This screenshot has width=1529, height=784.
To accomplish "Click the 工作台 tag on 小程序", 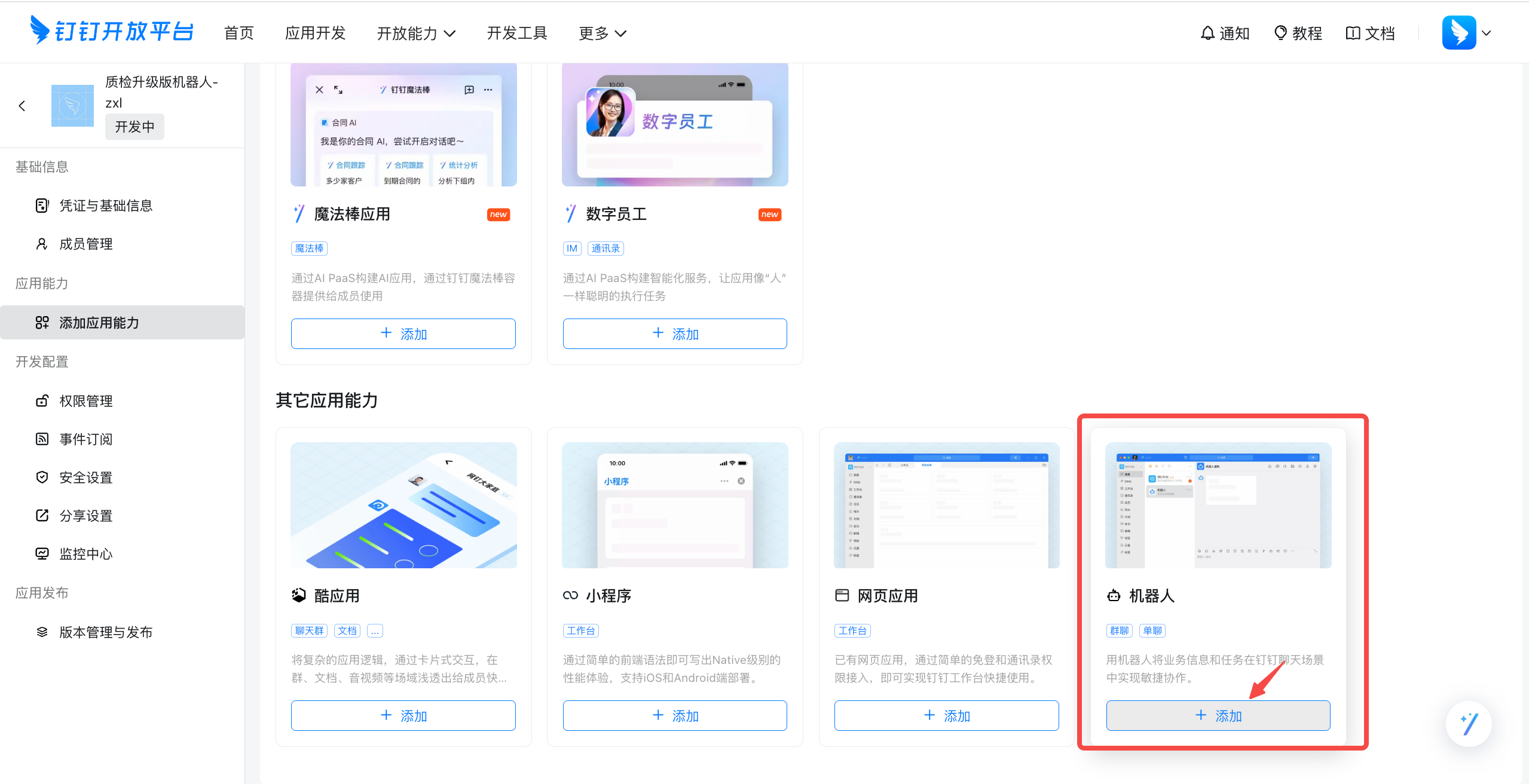I will pyautogui.click(x=581, y=631).
